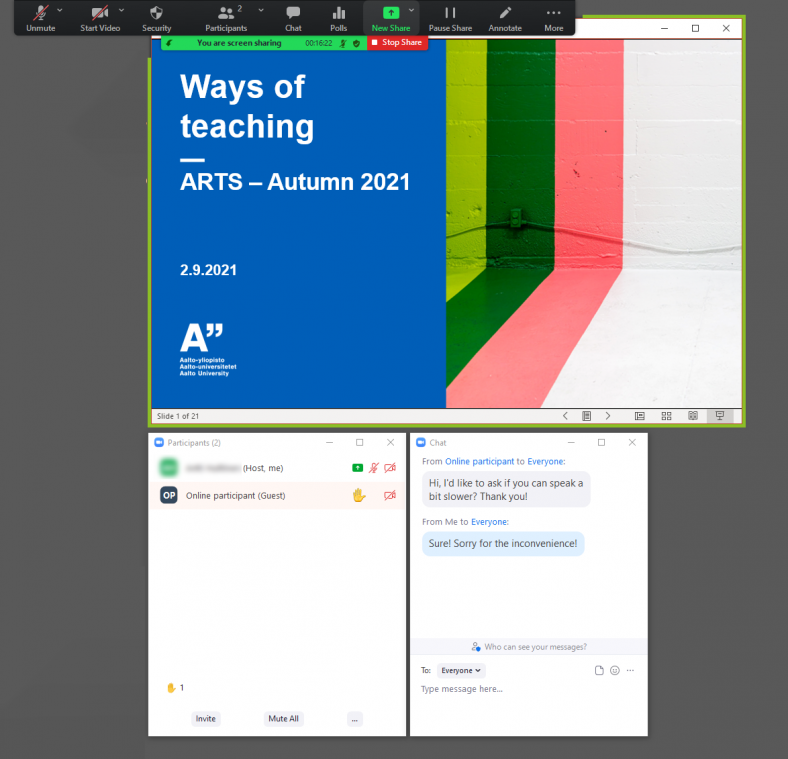
Task: Click the Annotate pencil tool
Action: (505, 17)
